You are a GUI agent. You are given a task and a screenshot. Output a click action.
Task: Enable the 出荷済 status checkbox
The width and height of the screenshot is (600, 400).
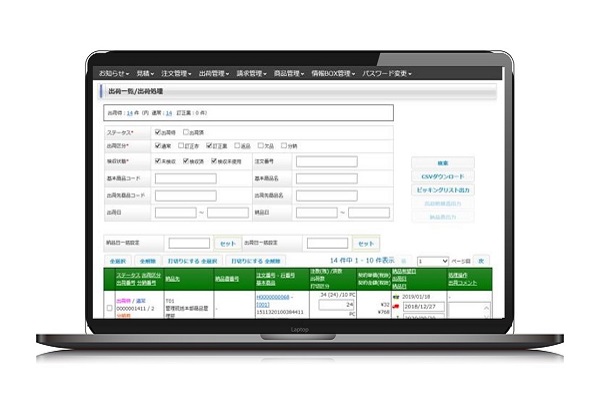187,131
